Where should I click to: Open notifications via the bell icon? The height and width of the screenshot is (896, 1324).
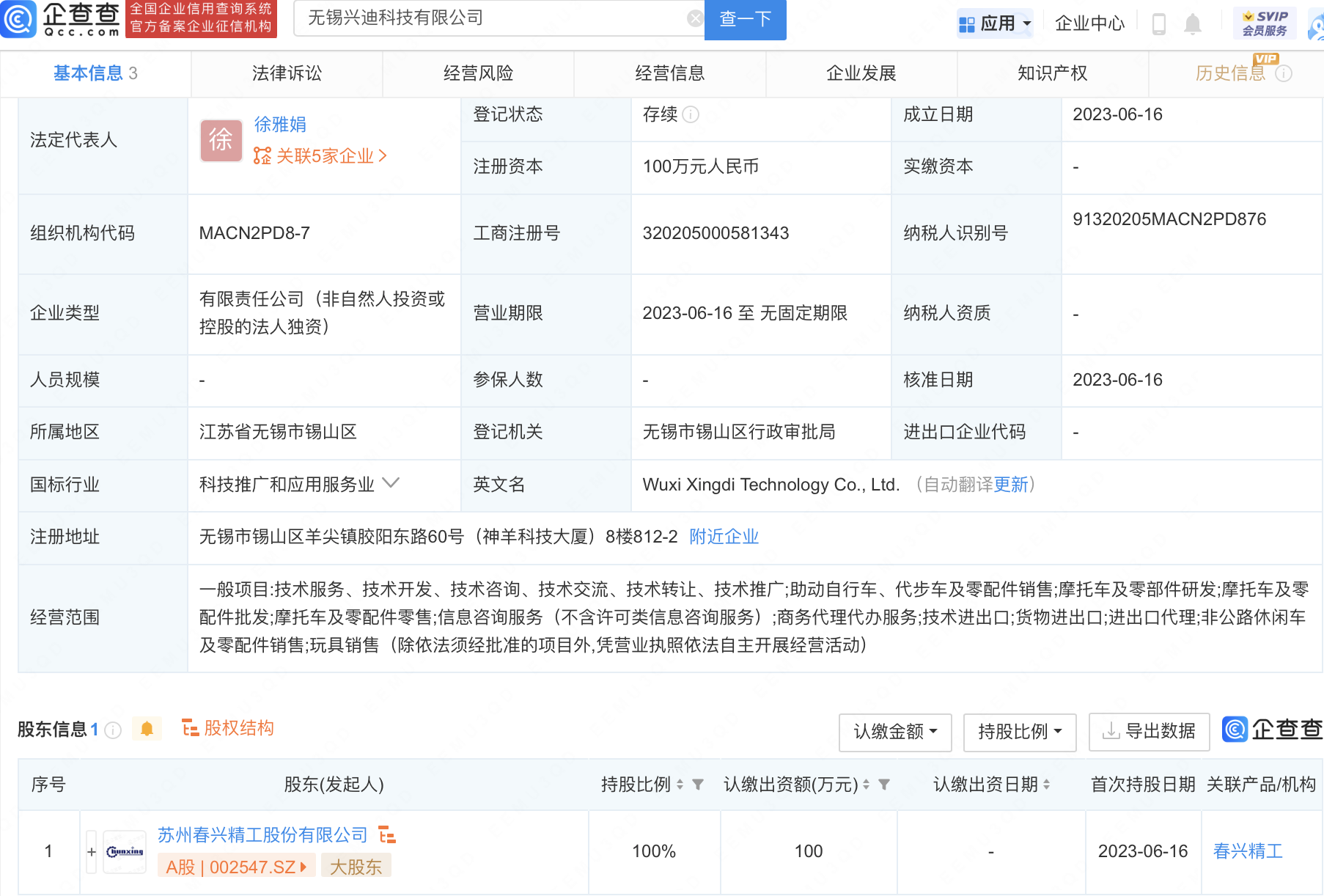(1192, 22)
